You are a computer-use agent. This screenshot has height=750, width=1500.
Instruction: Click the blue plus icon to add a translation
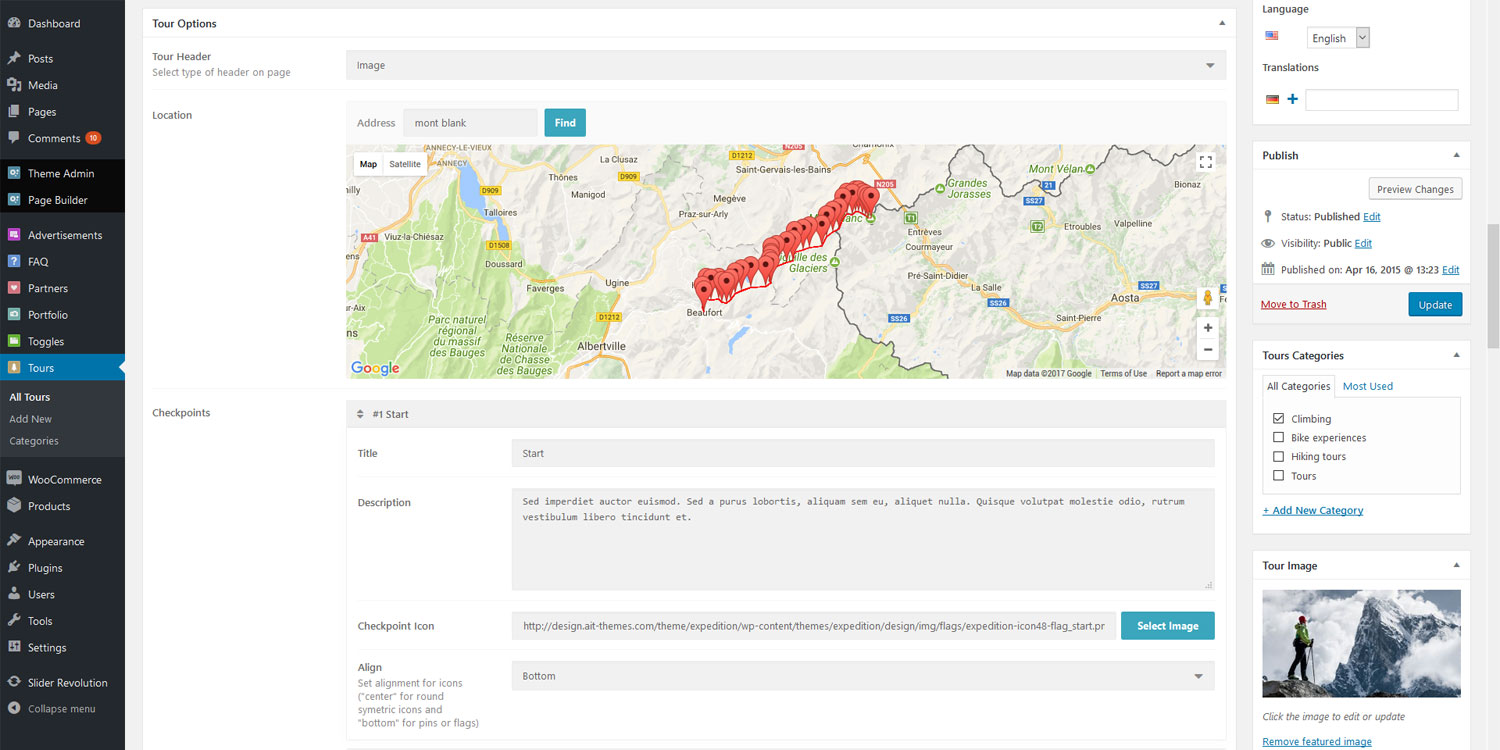click(x=1292, y=99)
